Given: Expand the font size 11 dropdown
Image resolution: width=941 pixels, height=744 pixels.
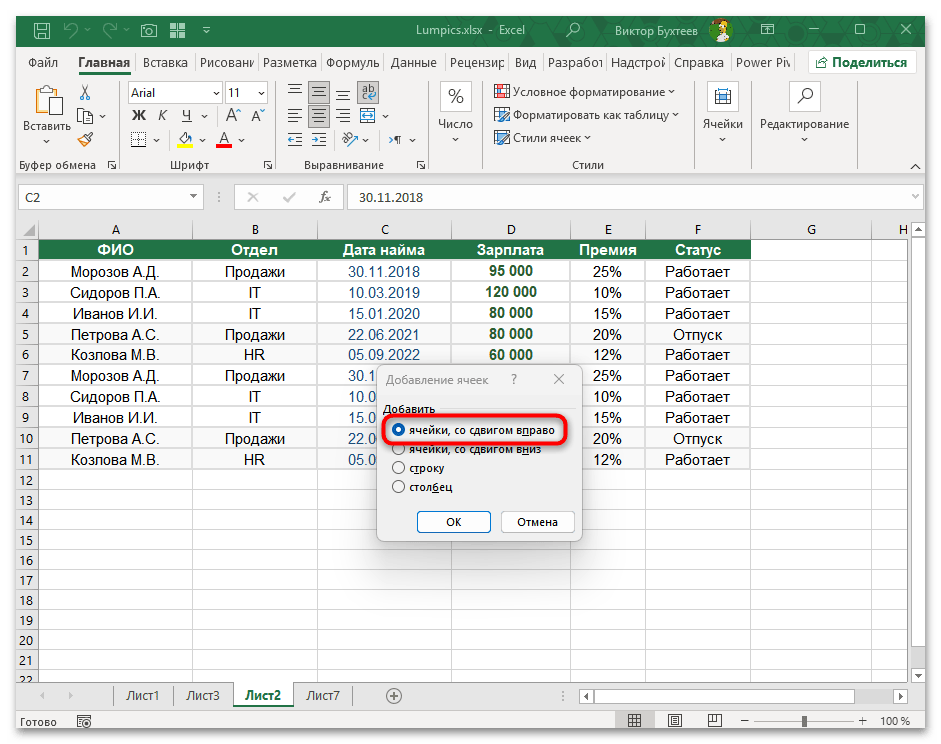Looking at the screenshot, I should 263,93.
